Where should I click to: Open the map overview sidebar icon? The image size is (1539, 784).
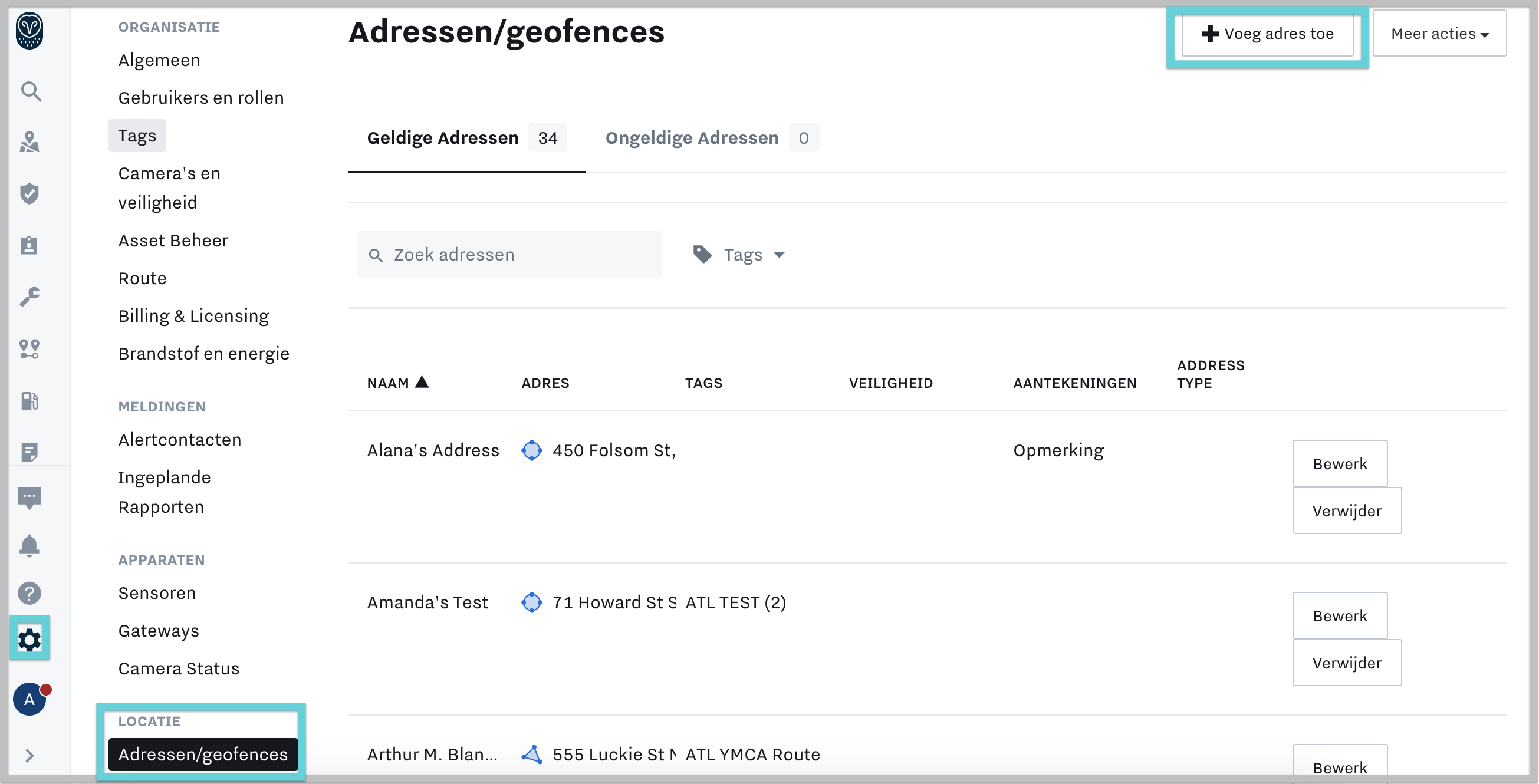tap(29, 142)
